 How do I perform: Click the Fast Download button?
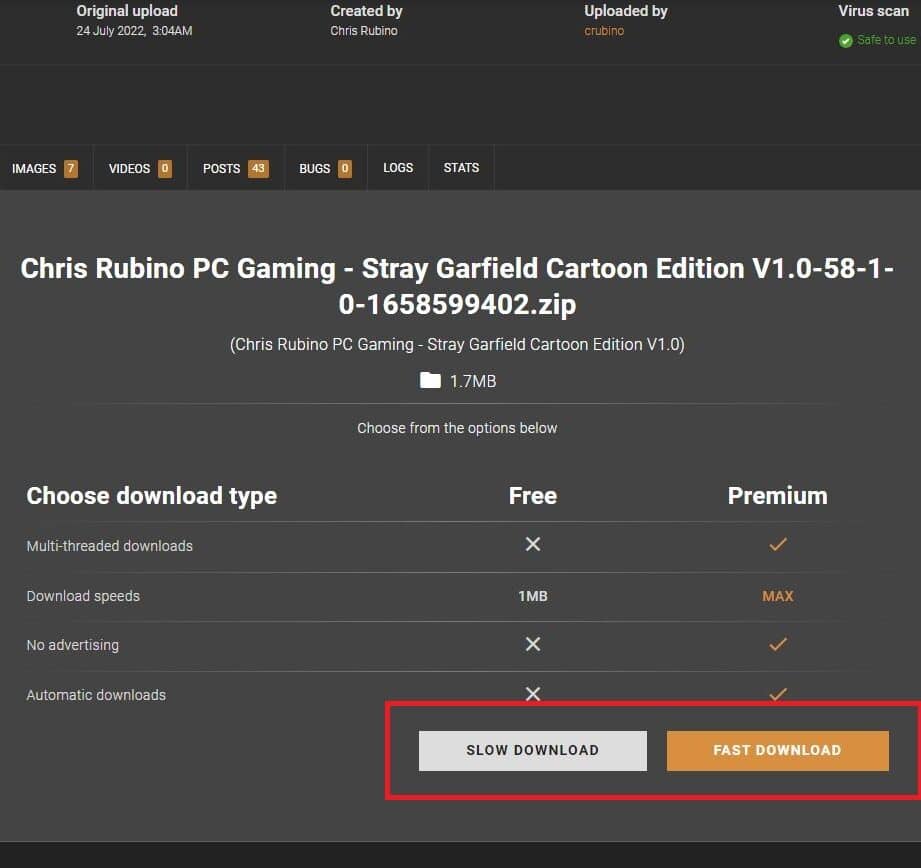coord(777,751)
